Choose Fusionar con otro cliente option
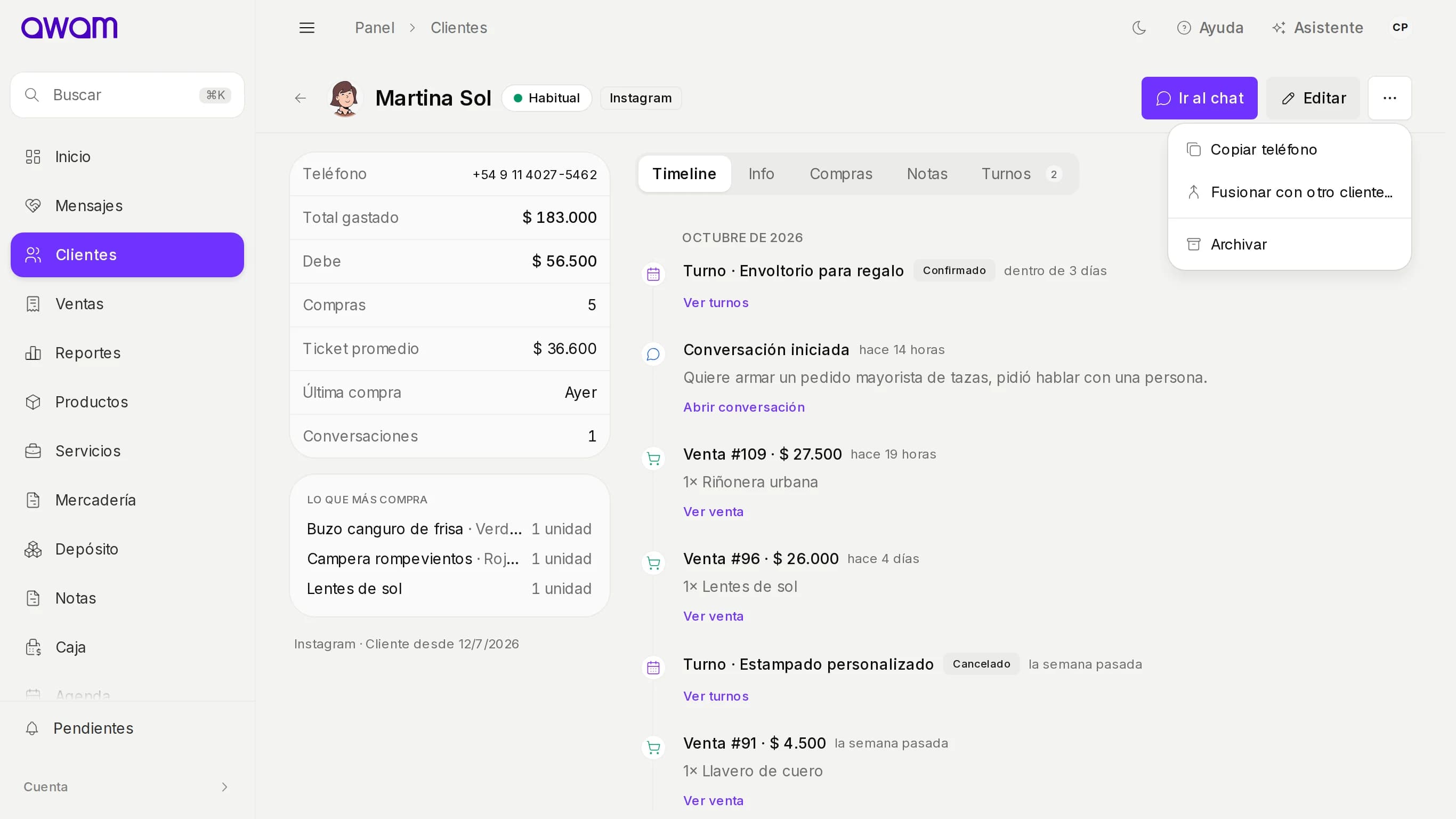This screenshot has height=819, width=1456. [x=1289, y=192]
